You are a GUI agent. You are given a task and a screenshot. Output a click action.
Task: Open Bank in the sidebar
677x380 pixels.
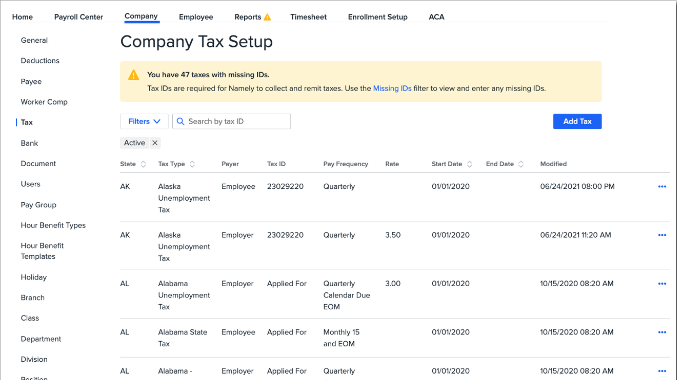pos(29,143)
